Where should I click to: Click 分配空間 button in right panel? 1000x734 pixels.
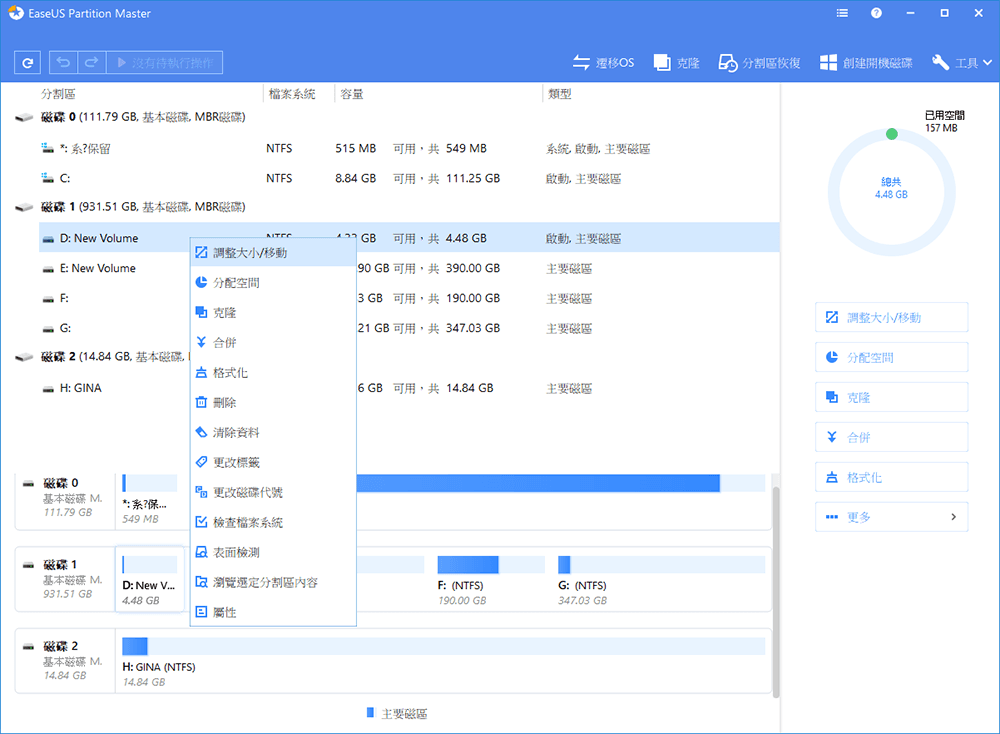tap(892, 357)
